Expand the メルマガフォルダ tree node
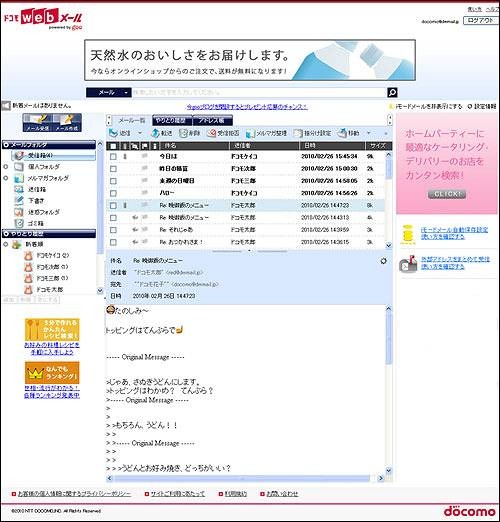 [6, 178]
